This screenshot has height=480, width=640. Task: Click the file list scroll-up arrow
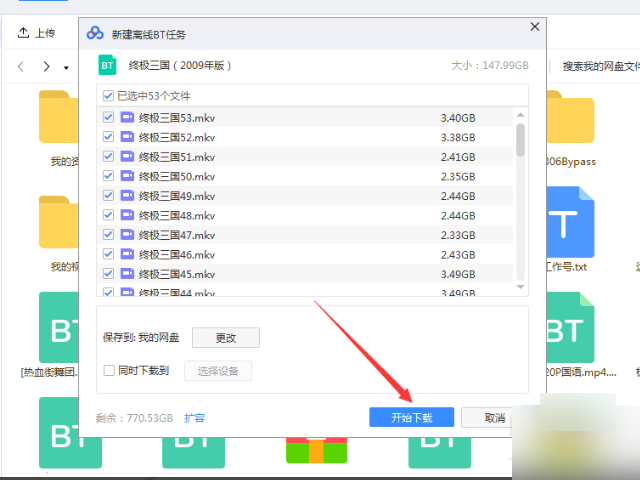pyautogui.click(x=520, y=115)
